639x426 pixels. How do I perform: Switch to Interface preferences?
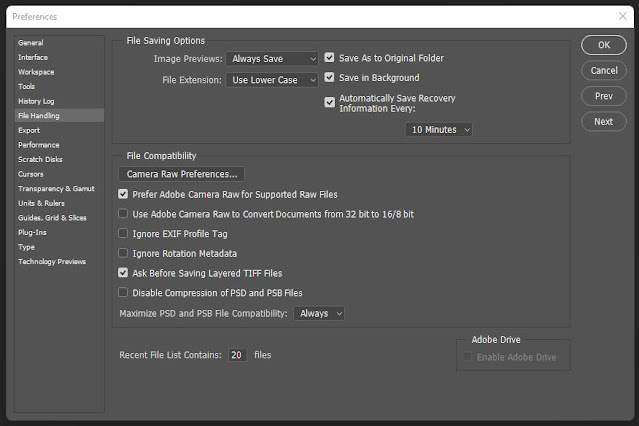coord(33,57)
